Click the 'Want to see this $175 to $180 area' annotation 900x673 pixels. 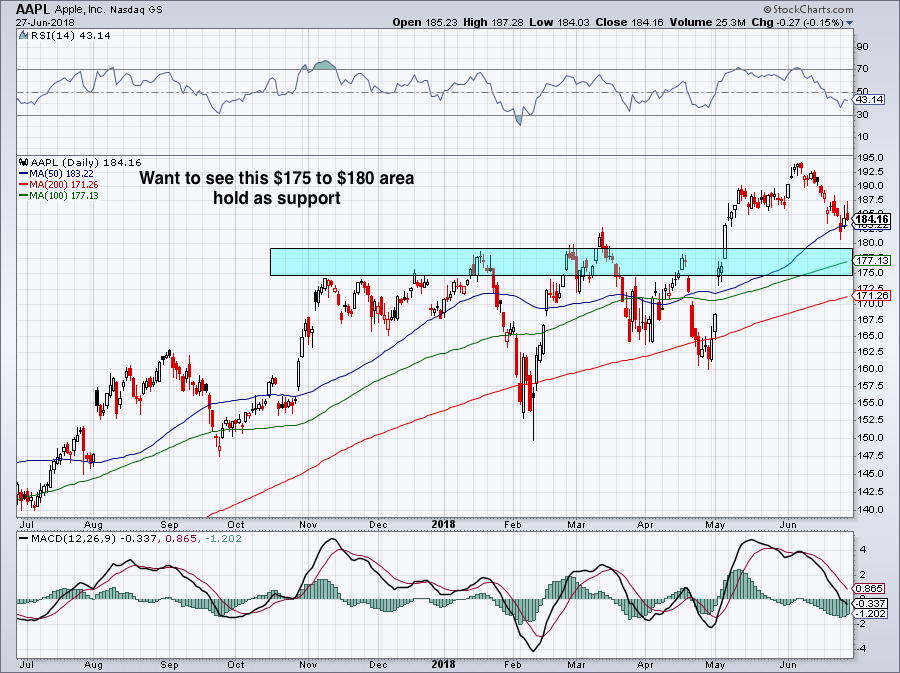(x=277, y=178)
